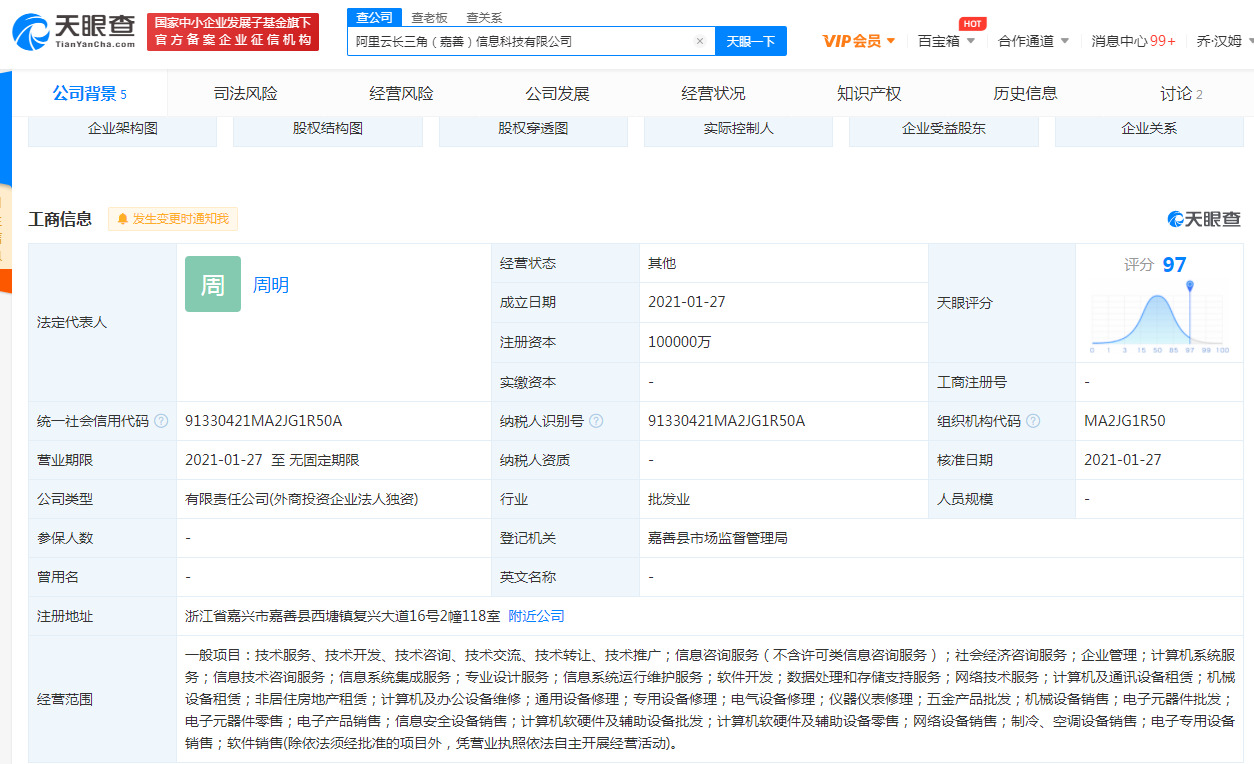Select the 经营状况 tab
Image resolution: width=1254 pixels, height=764 pixels.
713,94
